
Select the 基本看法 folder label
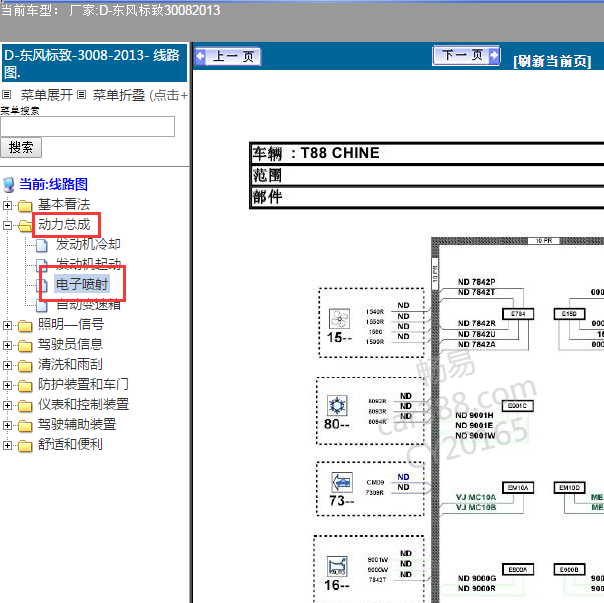(x=64, y=205)
